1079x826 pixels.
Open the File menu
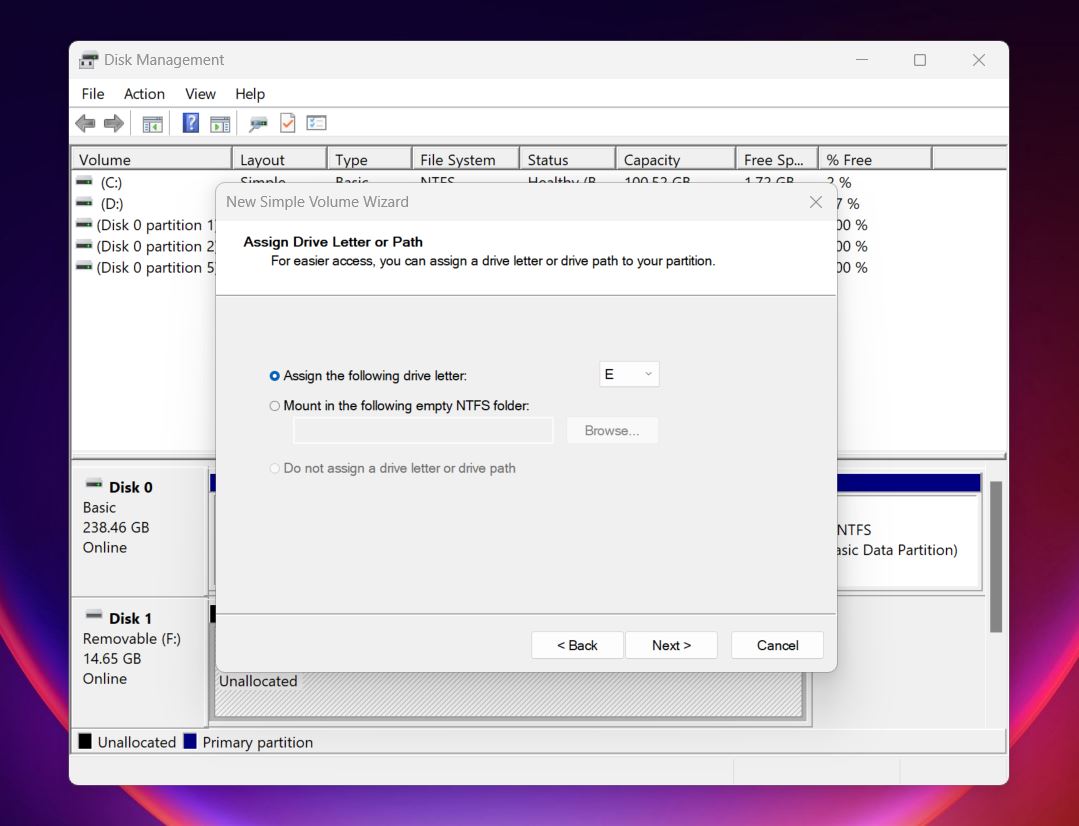point(93,94)
